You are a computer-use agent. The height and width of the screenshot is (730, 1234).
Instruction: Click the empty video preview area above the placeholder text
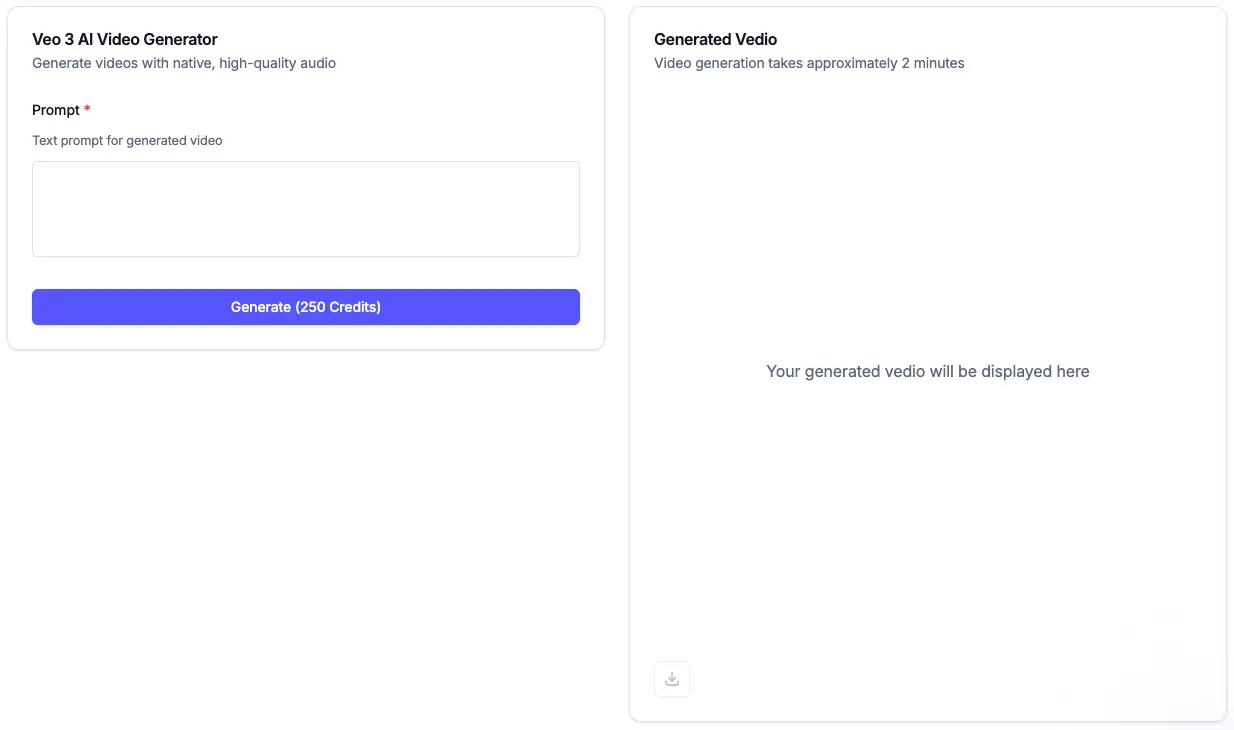[x=927, y=220]
